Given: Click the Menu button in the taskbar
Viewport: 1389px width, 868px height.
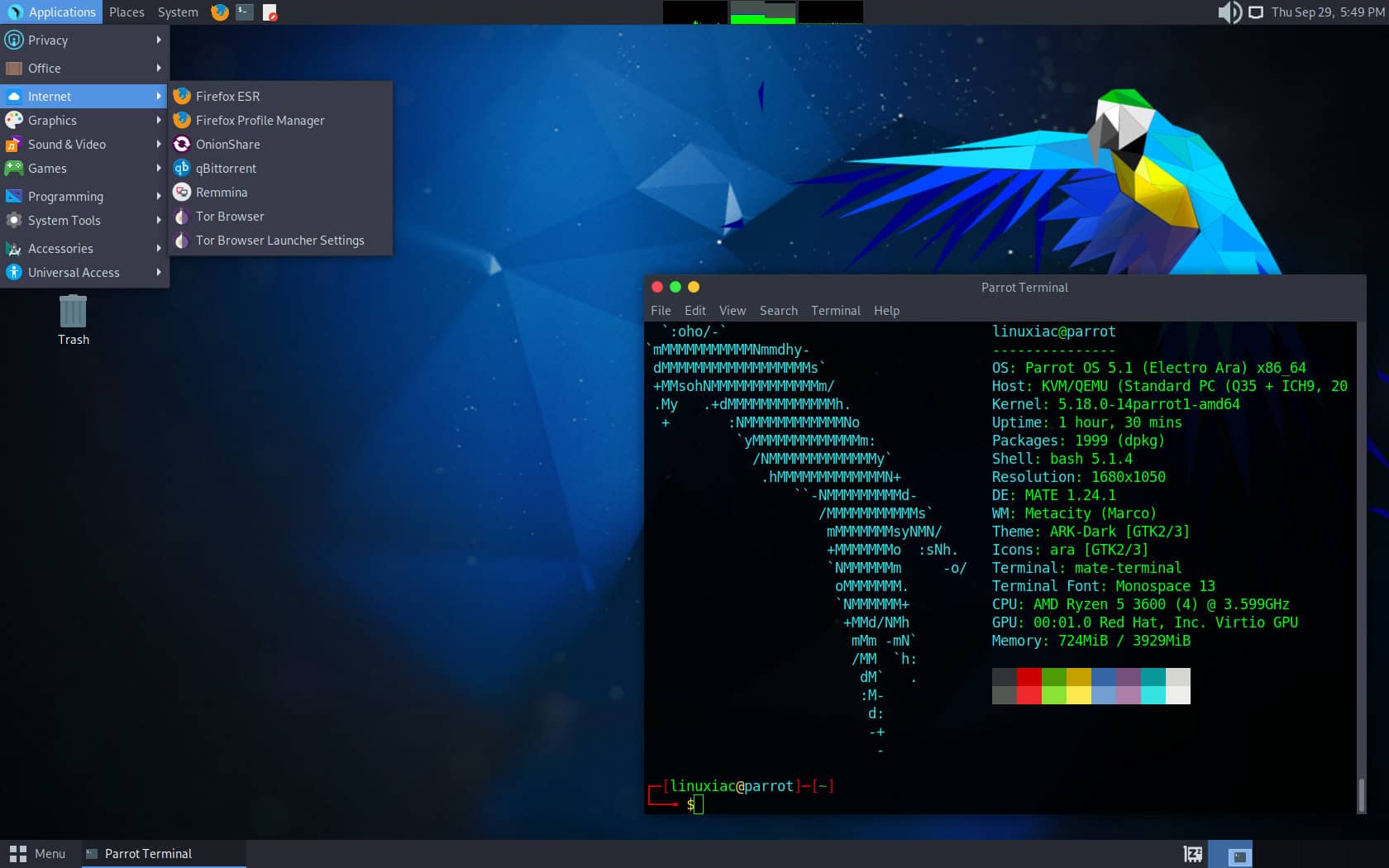Looking at the screenshot, I should pos(39,853).
